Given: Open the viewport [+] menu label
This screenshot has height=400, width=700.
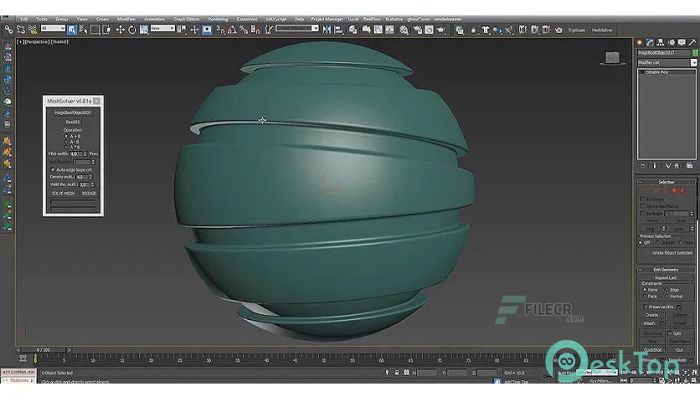Looking at the screenshot, I should pos(20,42).
